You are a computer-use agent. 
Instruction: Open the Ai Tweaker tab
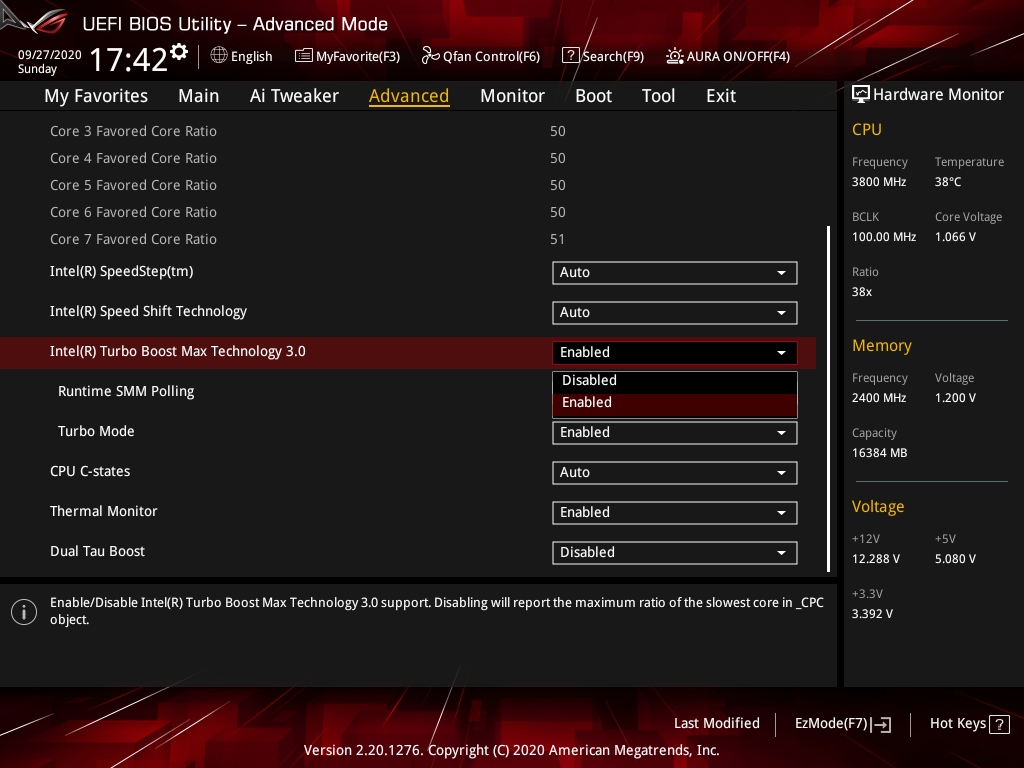(x=294, y=96)
